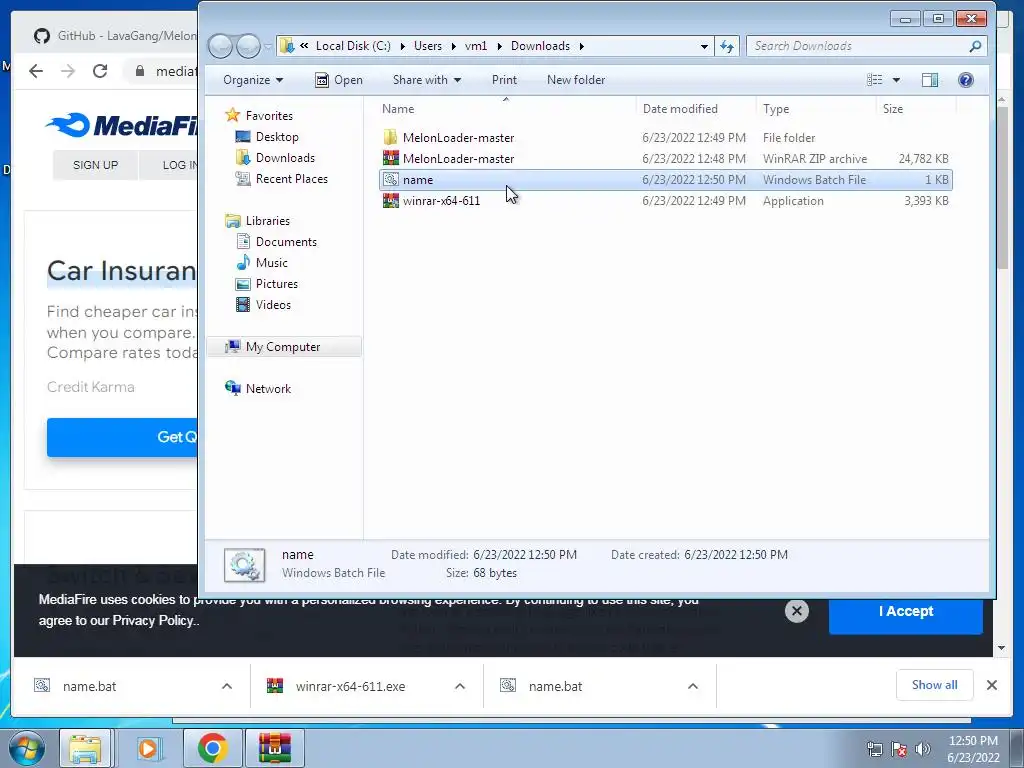
Task: Open Windows Media Player taskbar icon
Action: 148,748
